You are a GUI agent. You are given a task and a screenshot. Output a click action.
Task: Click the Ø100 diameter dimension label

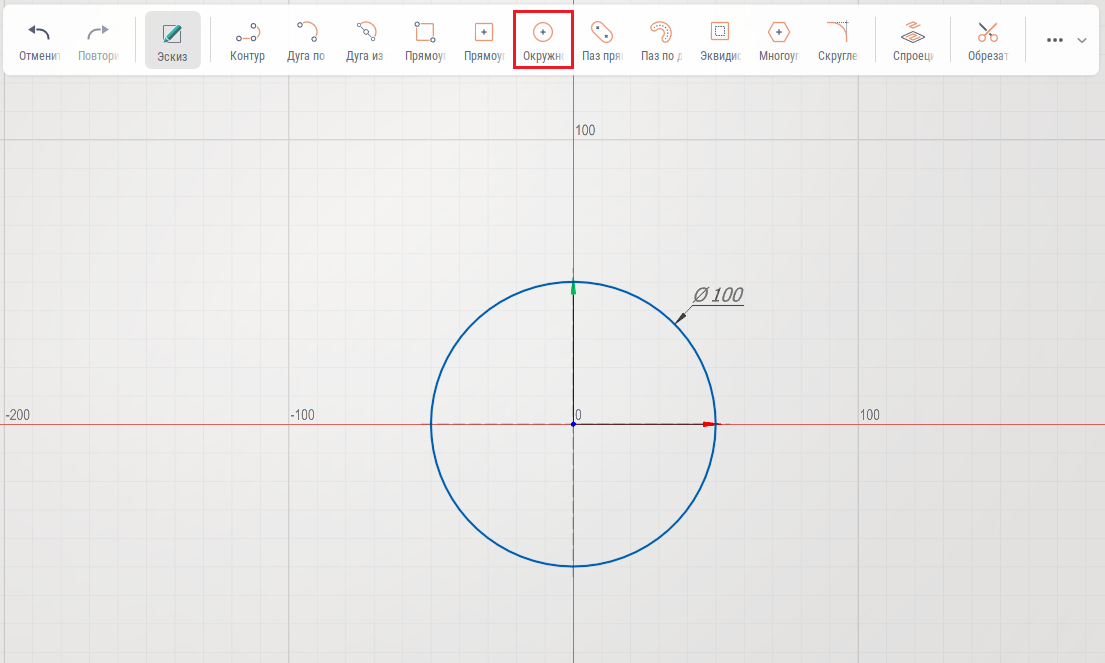click(x=718, y=295)
